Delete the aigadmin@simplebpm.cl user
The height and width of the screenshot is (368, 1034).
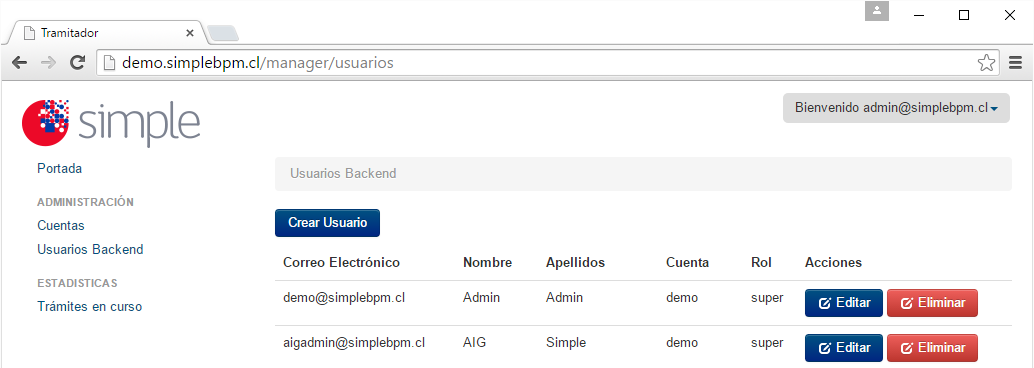[932, 348]
